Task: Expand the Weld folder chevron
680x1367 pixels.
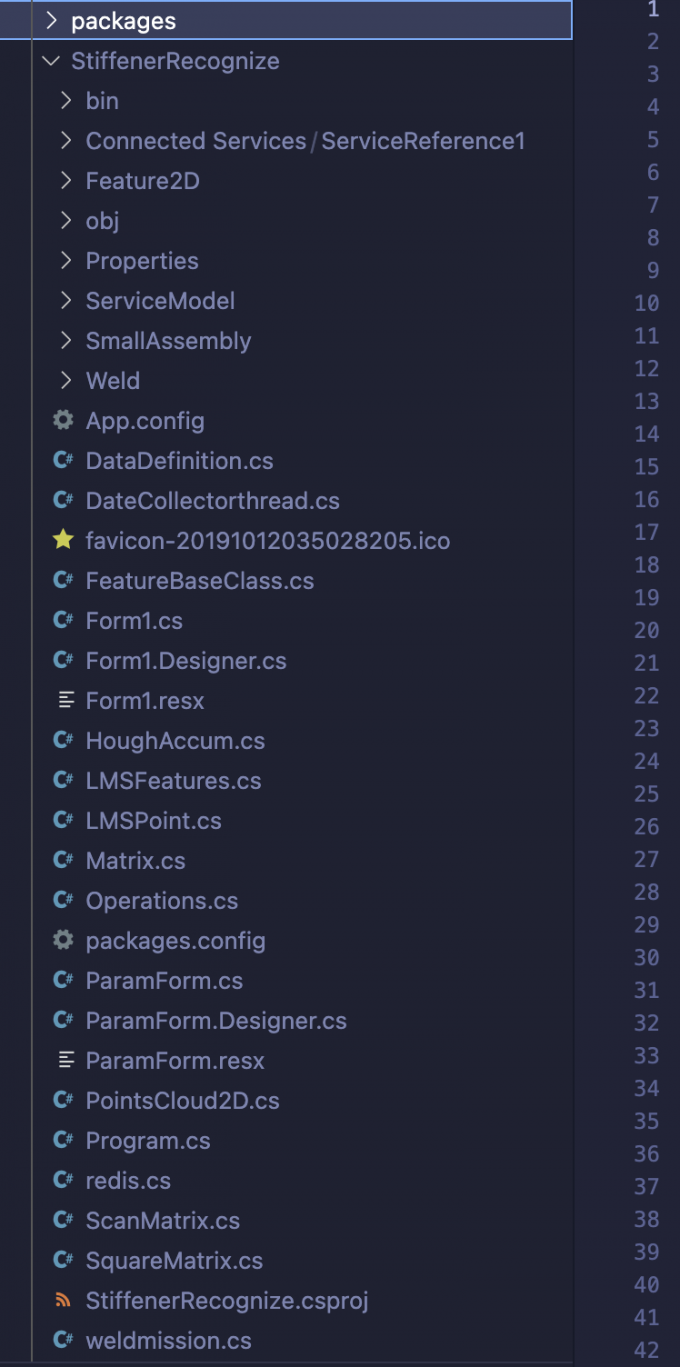Action: click(x=66, y=381)
